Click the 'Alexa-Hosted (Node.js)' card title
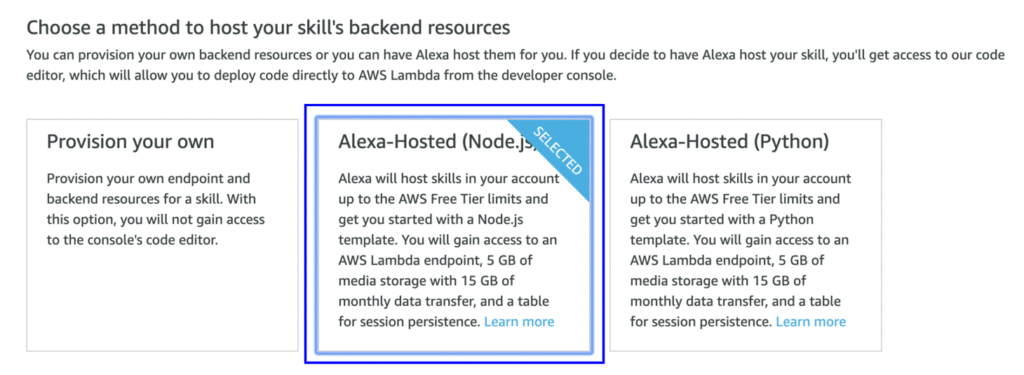The height and width of the screenshot is (375, 1024). [x=437, y=142]
